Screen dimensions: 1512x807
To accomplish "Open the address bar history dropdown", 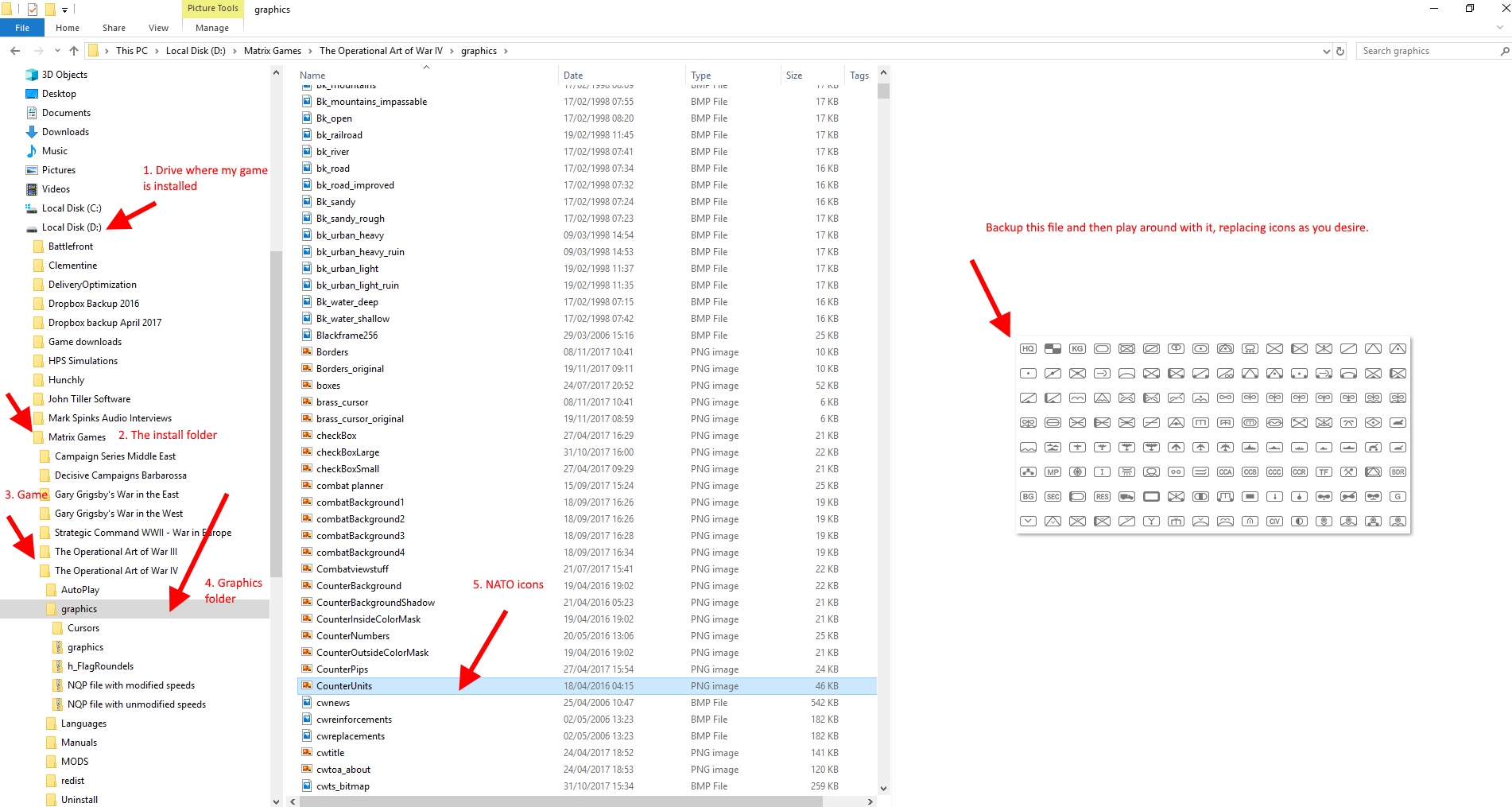I will coord(1326,51).
